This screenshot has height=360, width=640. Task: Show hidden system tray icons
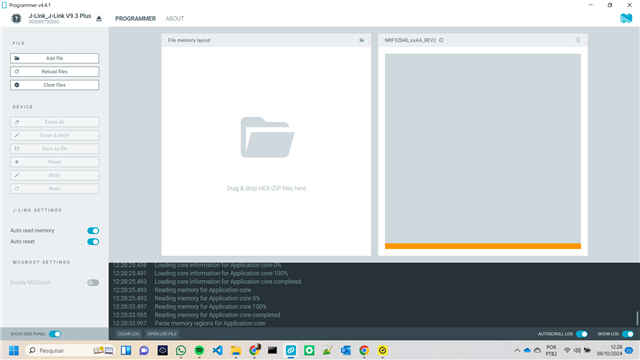tap(517, 350)
